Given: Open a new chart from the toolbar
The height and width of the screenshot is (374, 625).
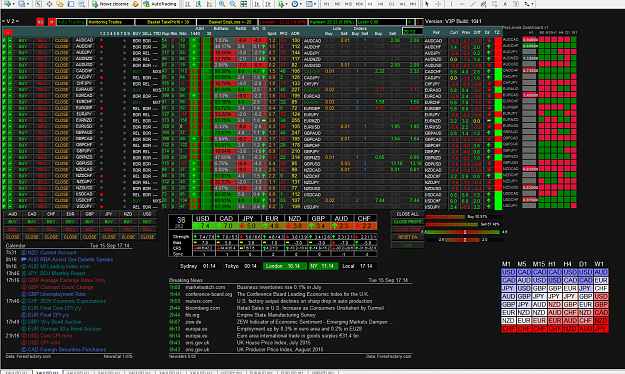Looking at the screenshot, I should pyautogui.click(x=7, y=4).
